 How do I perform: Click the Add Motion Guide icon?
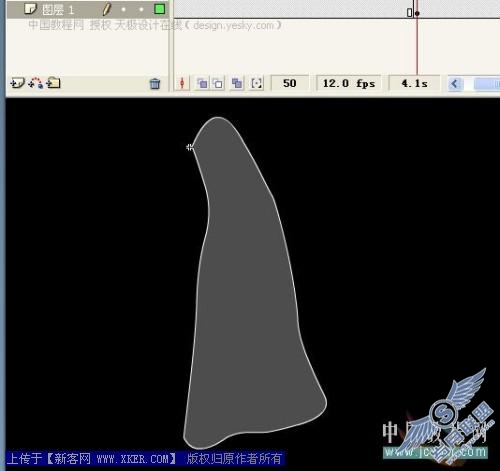click(x=36, y=83)
